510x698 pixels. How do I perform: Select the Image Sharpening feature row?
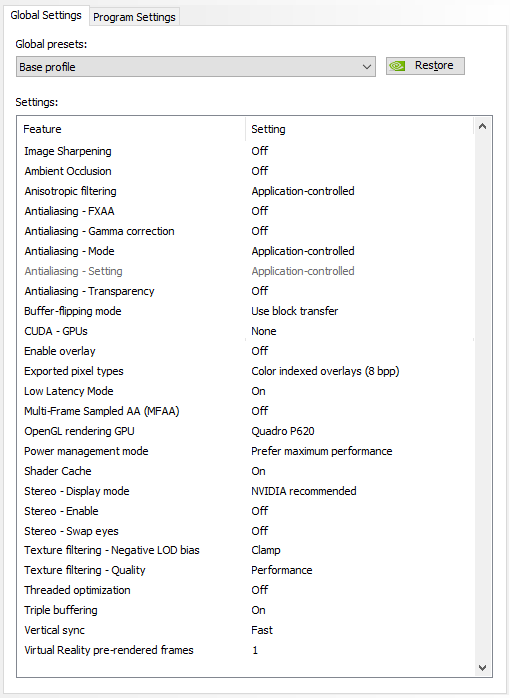[245, 151]
